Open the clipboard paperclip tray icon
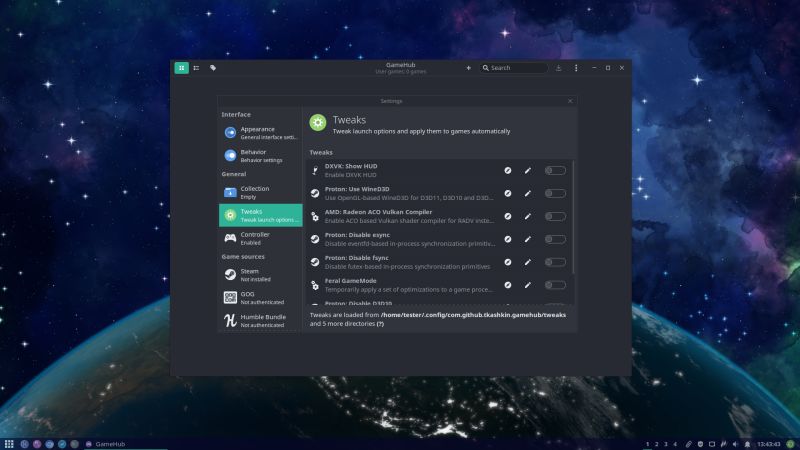The height and width of the screenshot is (450, 800). tap(688, 444)
